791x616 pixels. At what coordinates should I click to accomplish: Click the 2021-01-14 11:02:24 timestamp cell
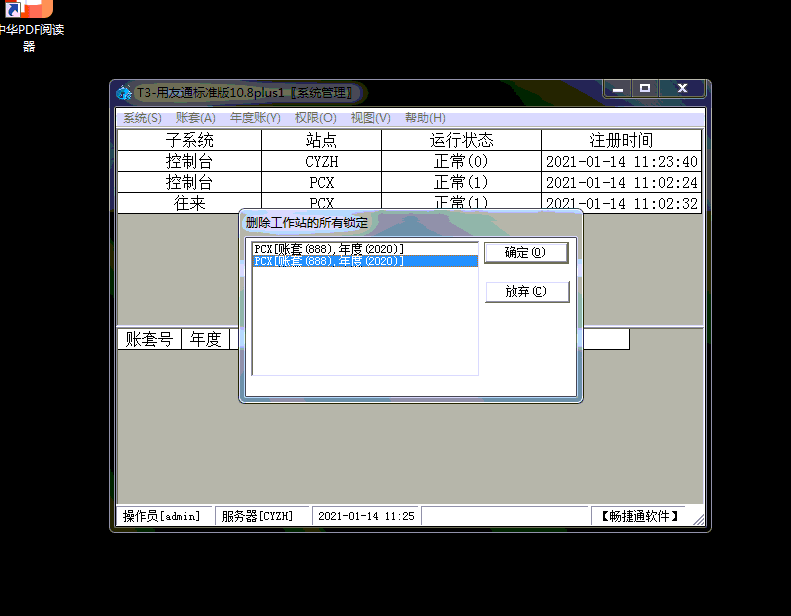[x=622, y=182]
